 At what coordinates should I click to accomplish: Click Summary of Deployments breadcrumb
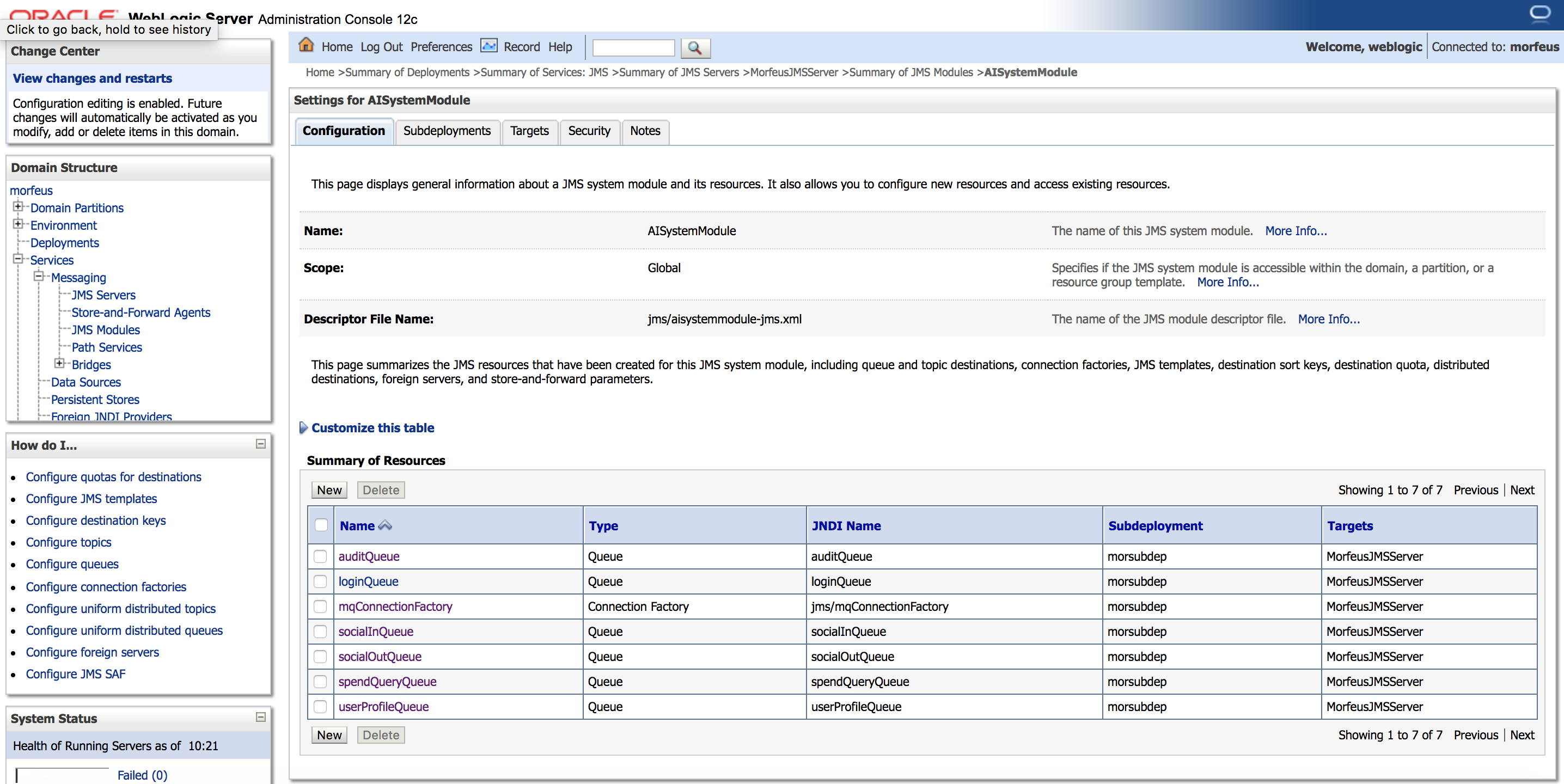(407, 72)
